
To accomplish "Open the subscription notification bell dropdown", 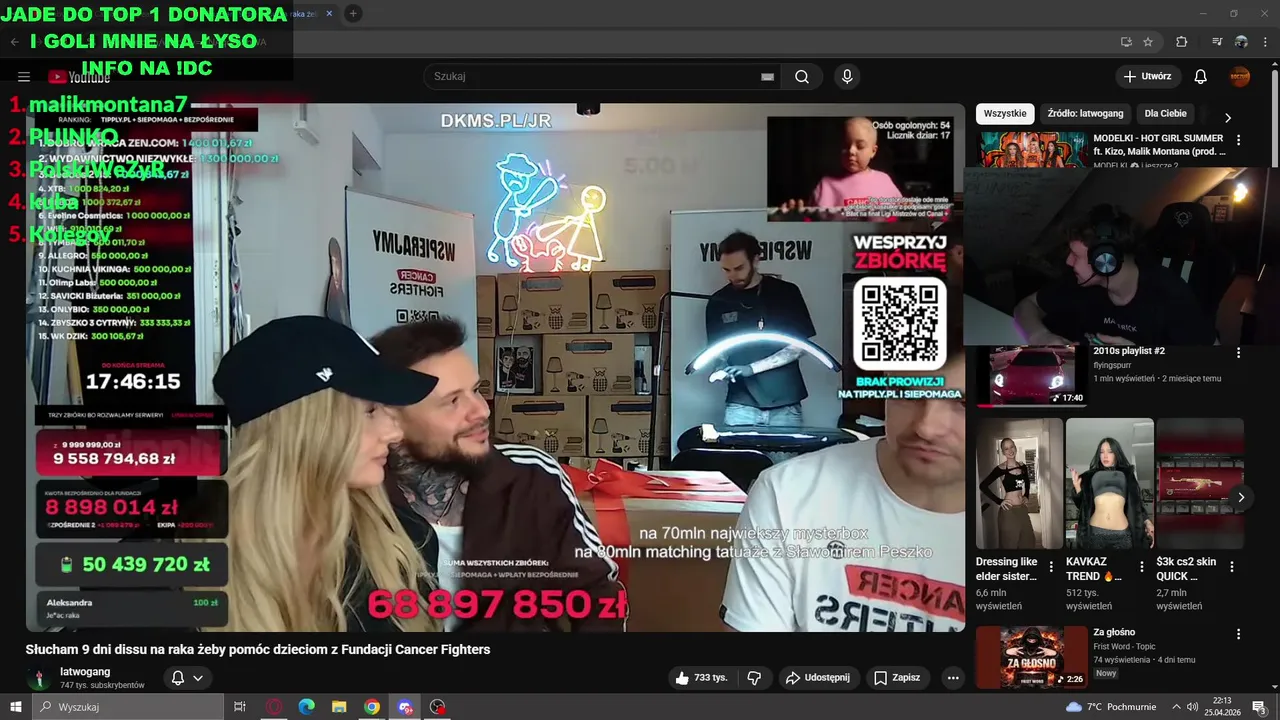I will coord(187,678).
